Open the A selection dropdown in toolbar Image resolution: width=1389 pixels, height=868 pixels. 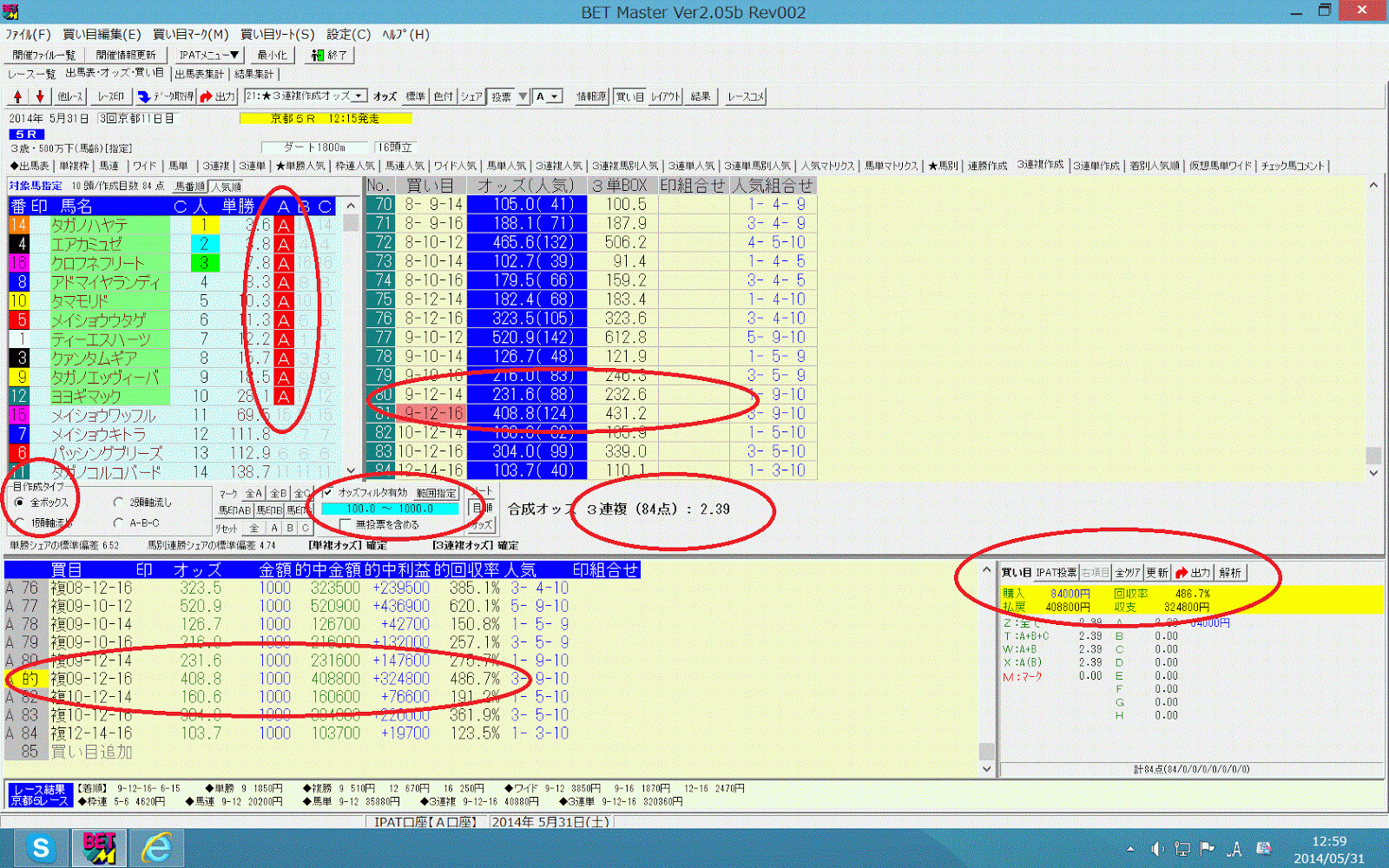point(548,96)
